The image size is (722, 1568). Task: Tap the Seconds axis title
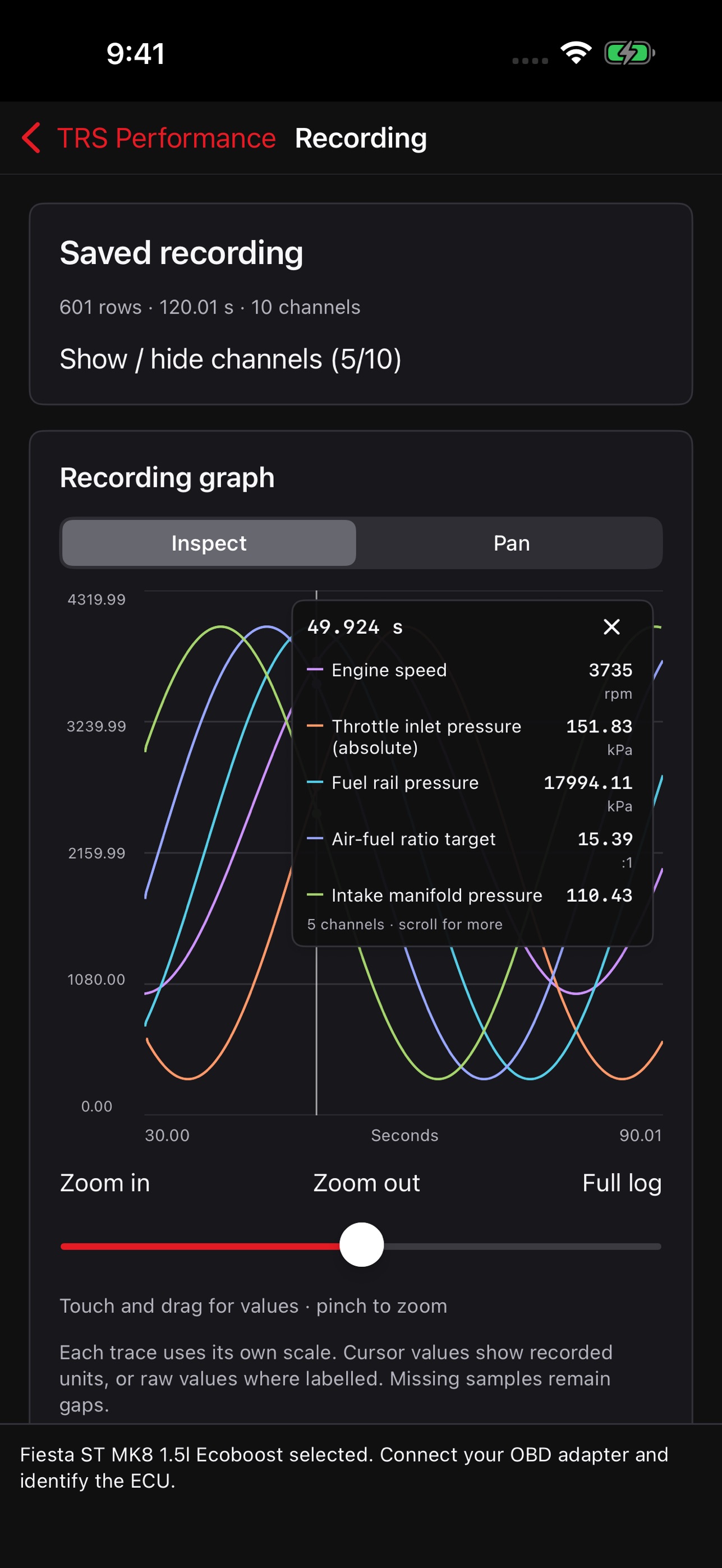click(405, 1135)
